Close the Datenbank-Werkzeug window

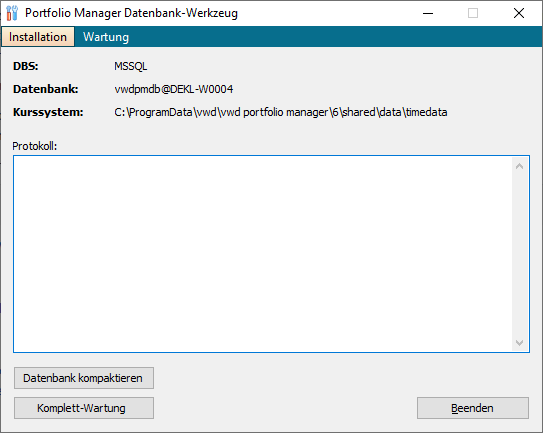click(x=519, y=13)
